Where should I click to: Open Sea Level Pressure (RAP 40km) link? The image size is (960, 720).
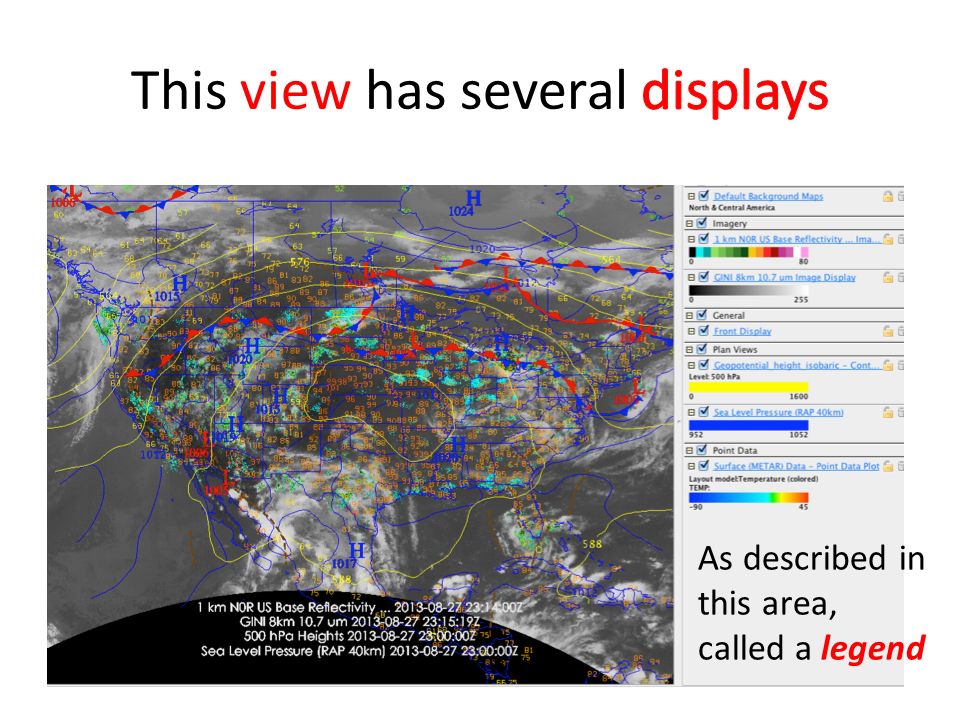(x=778, y=413)
